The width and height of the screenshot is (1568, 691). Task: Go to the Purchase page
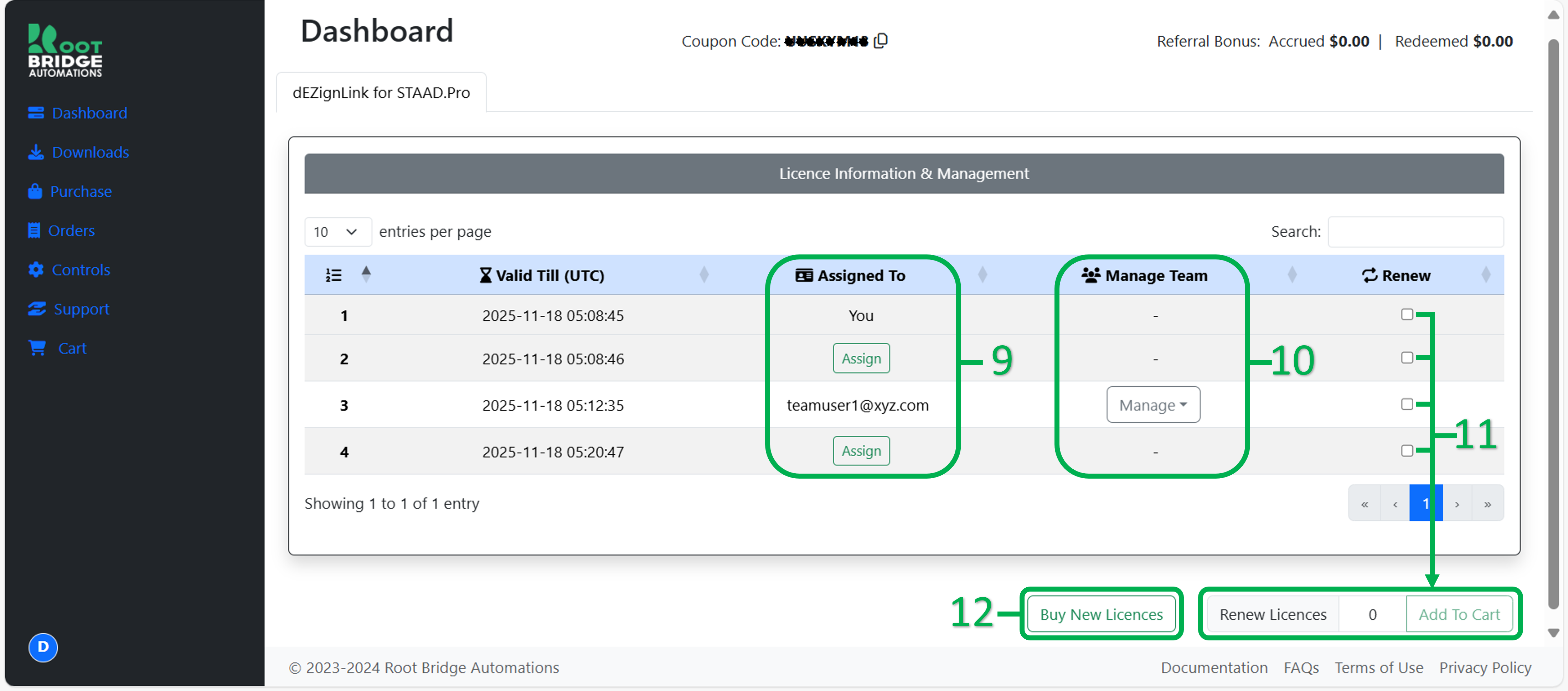(69, 192)
